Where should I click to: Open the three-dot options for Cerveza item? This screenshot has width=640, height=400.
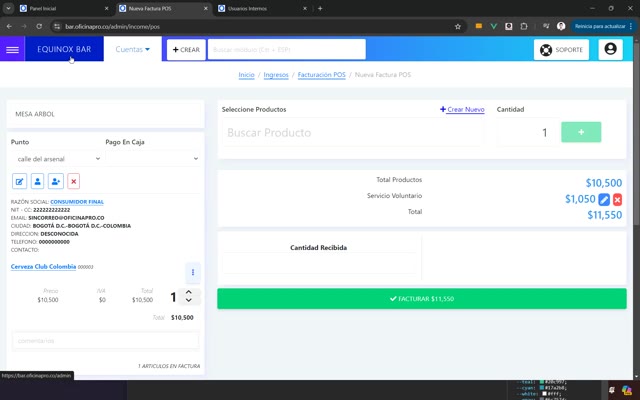click(193, 272)
